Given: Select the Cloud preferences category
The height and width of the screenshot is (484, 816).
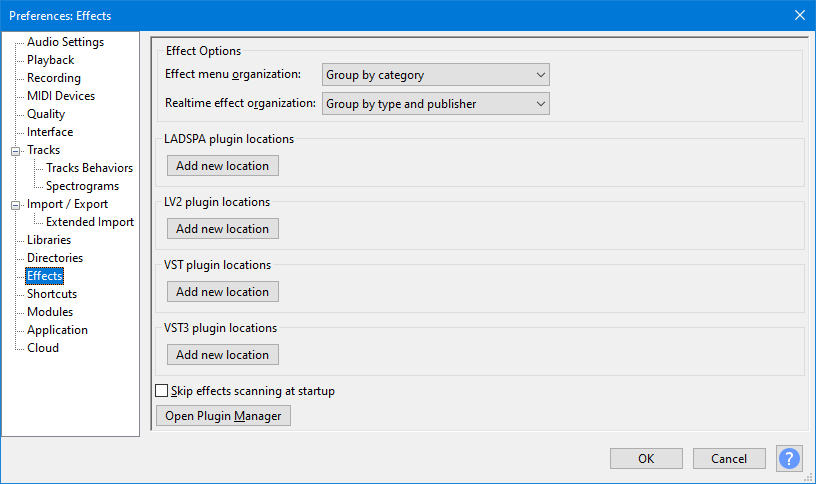Looking at the screenshot, I should pyautogui.click(x=43, y=348).
